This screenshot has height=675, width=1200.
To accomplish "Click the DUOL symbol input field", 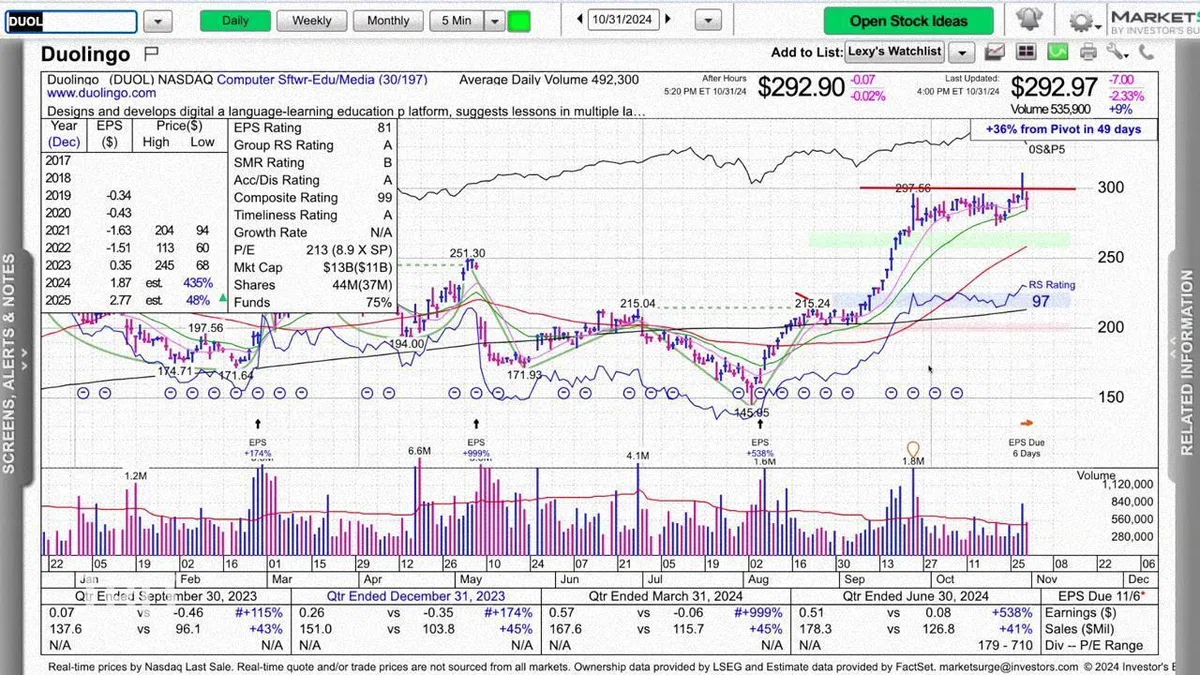I will click(70, 21).
